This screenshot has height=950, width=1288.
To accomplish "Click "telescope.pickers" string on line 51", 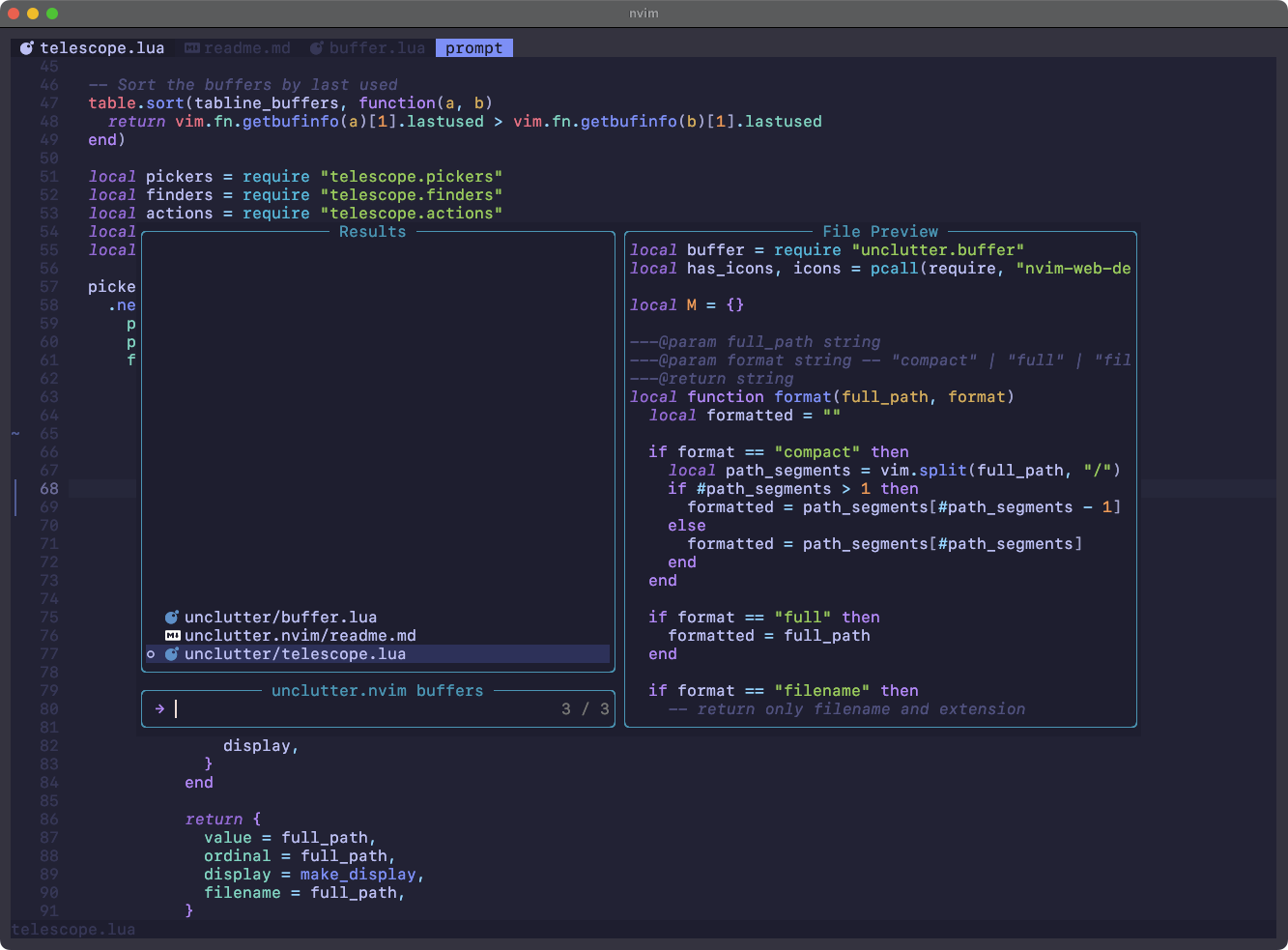I will pos(412,177).
